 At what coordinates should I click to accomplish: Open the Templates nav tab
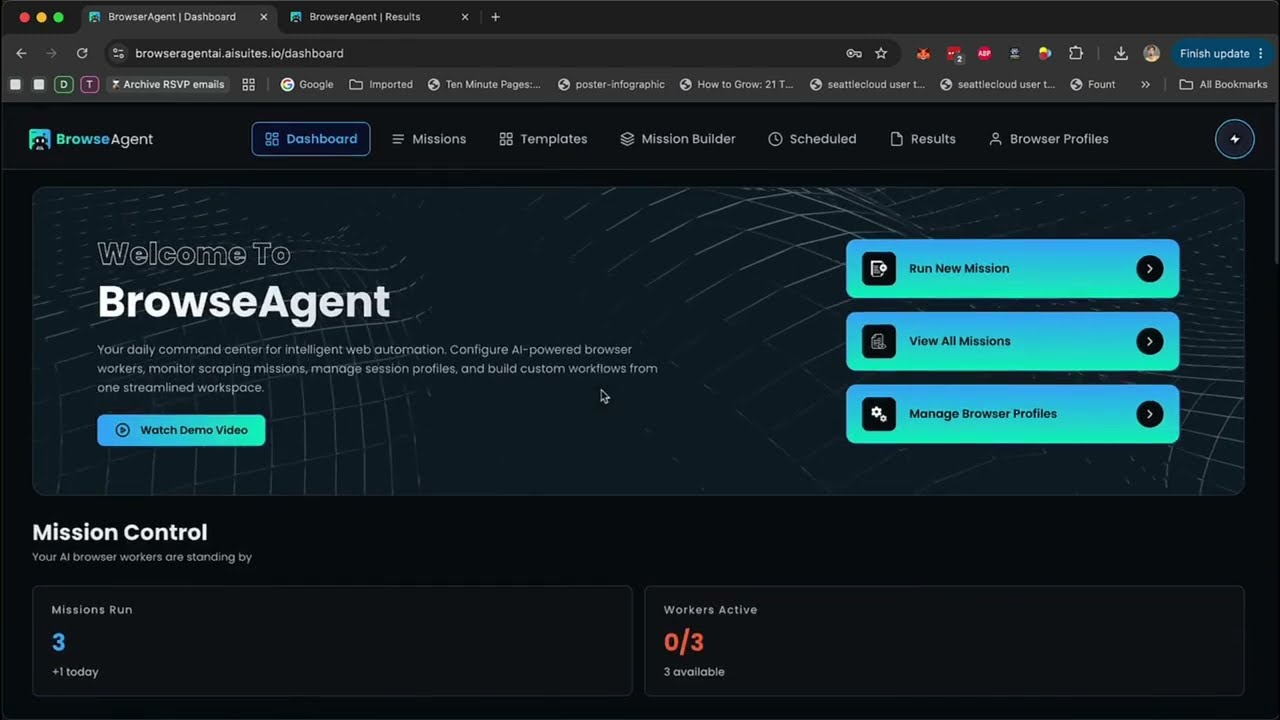[x=543, y=139]
